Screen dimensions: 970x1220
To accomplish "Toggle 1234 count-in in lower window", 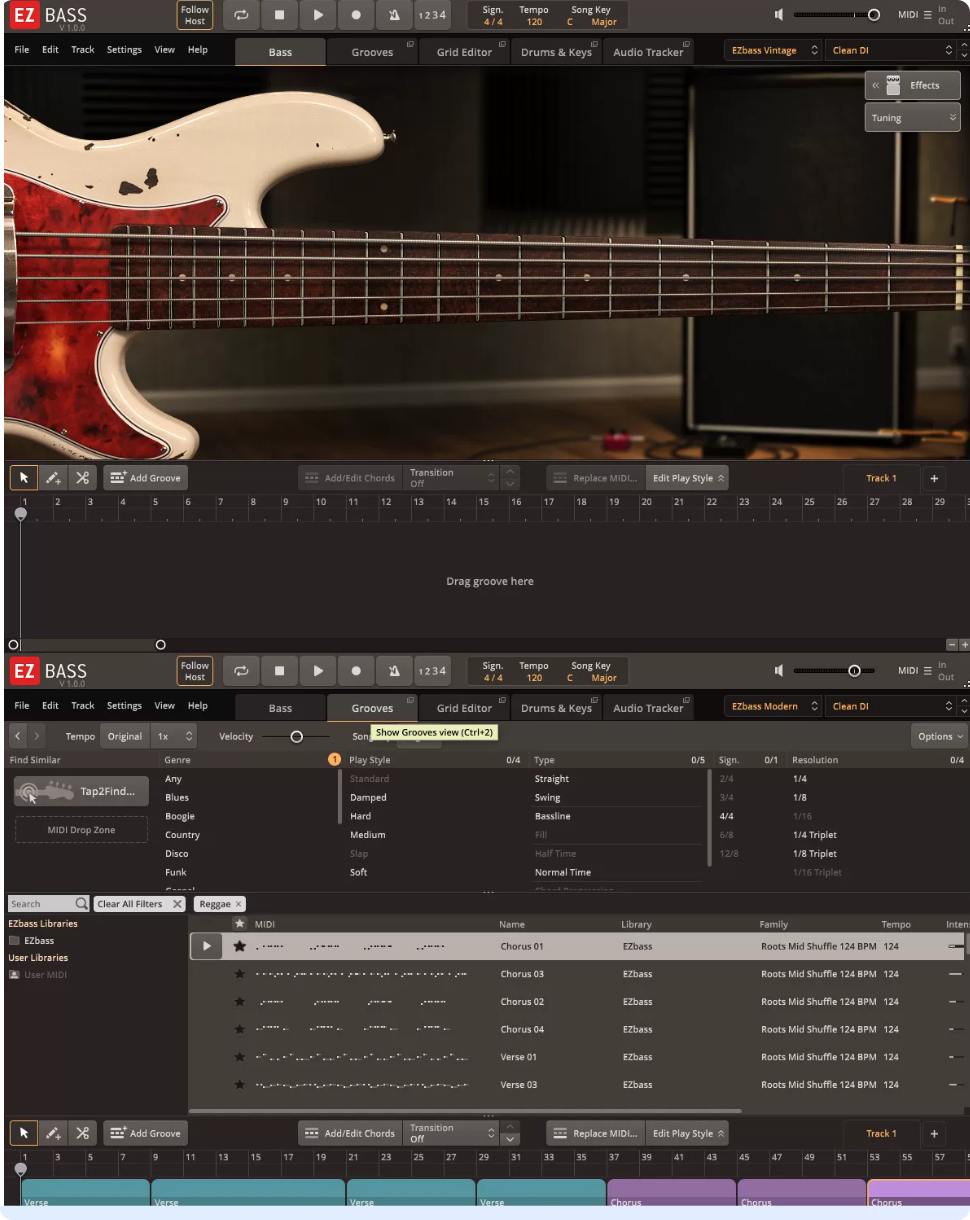I will [432, 671].
